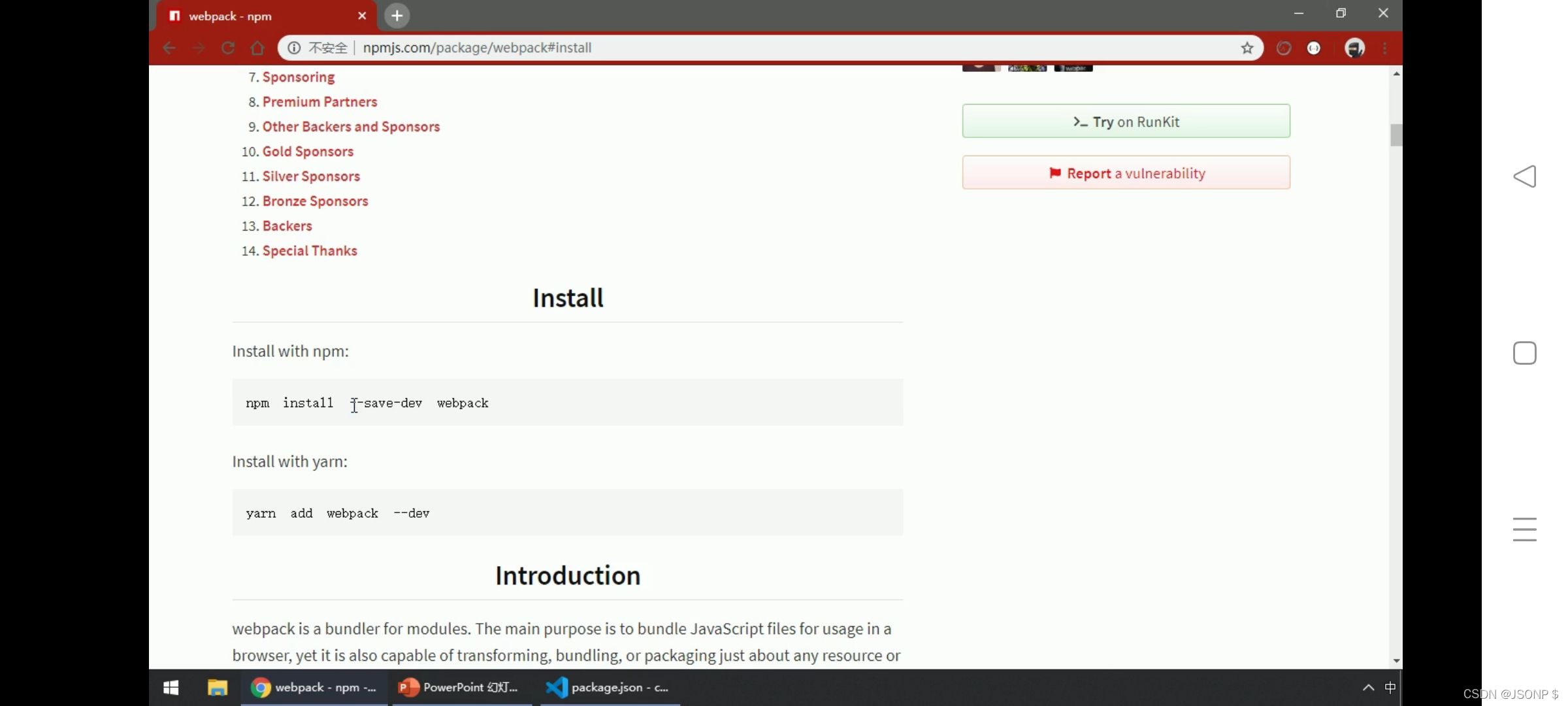Click the Install with yarn: text
This screenshot has height=706, width=1568.
click(x=290, y=462)
